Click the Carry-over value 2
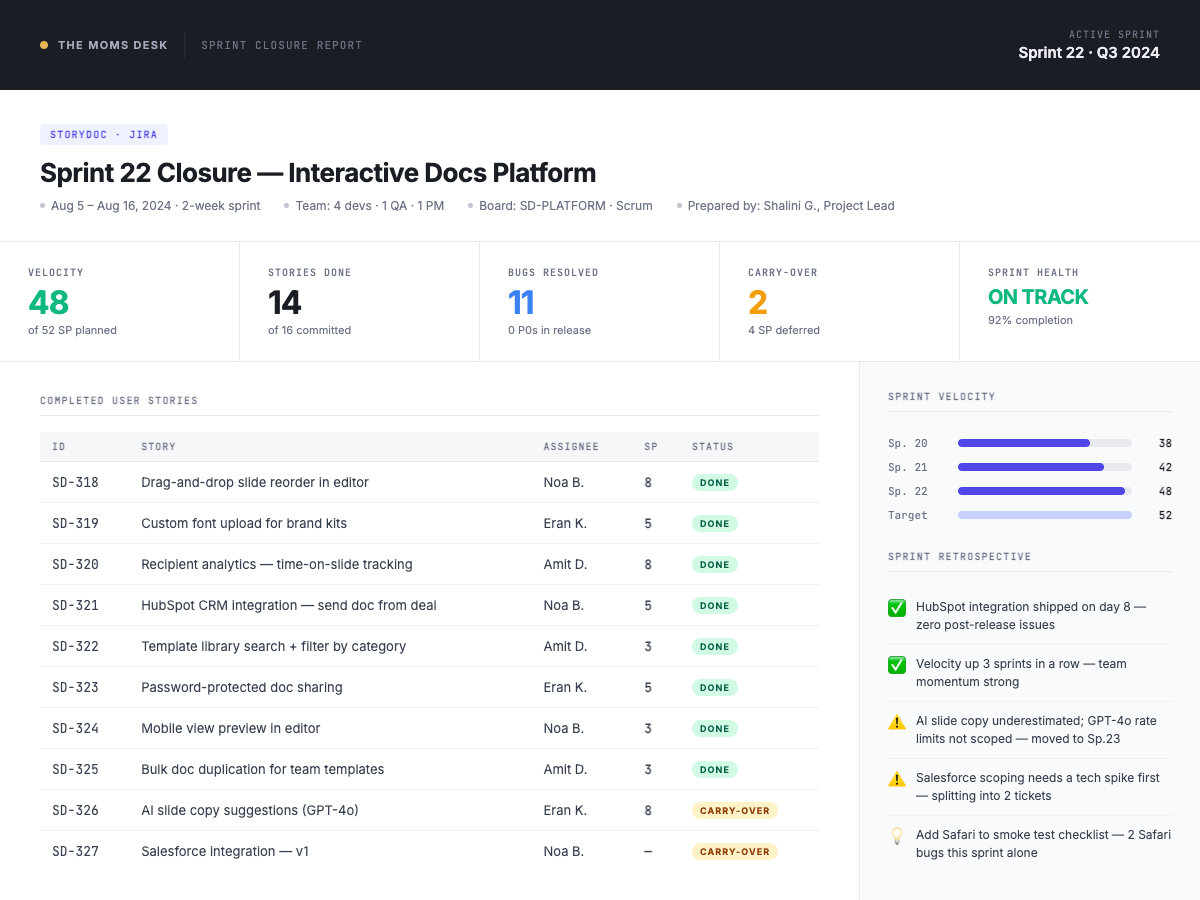 click(758, 302)
